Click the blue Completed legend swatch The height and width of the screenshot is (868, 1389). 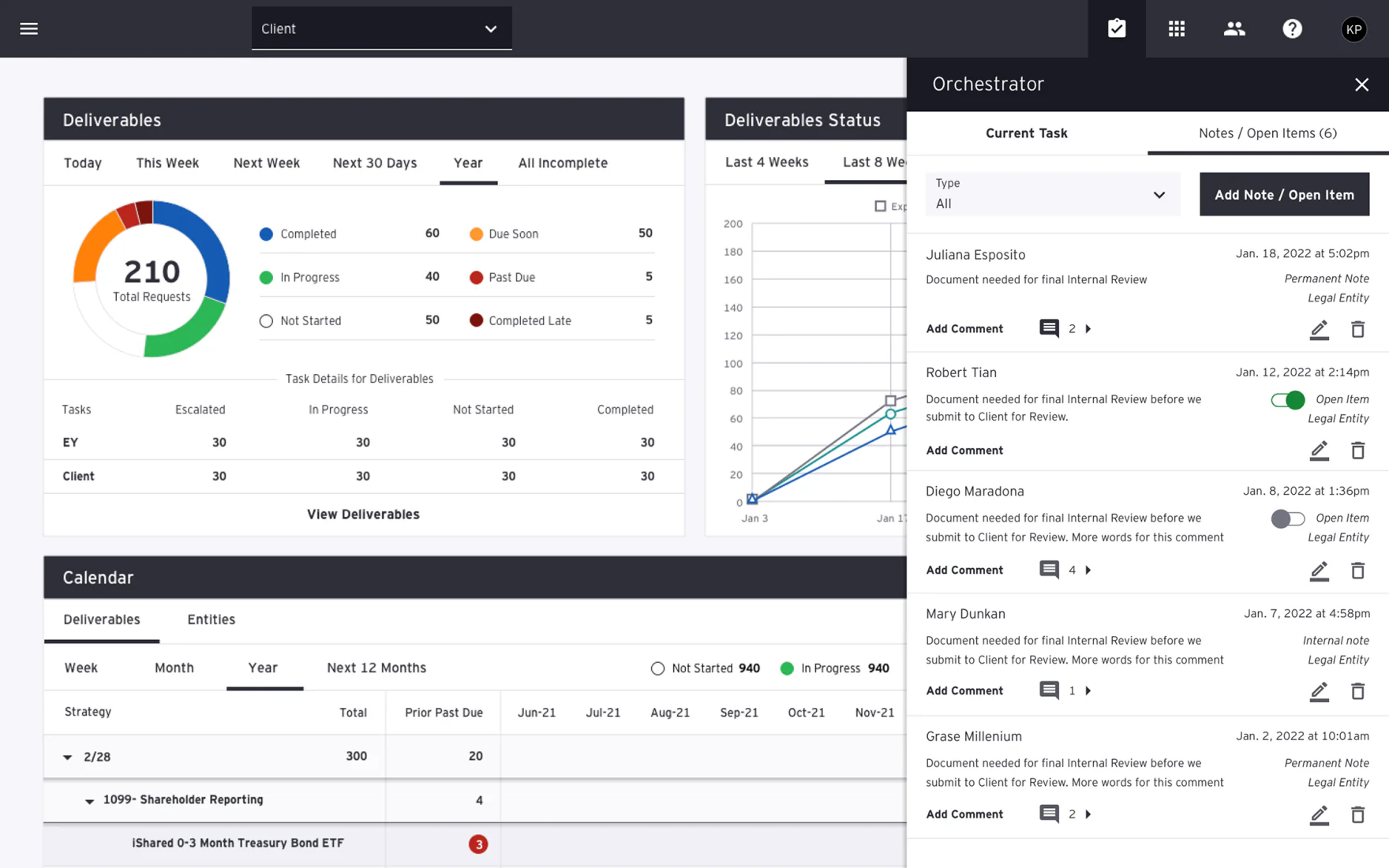pos(266,234)
